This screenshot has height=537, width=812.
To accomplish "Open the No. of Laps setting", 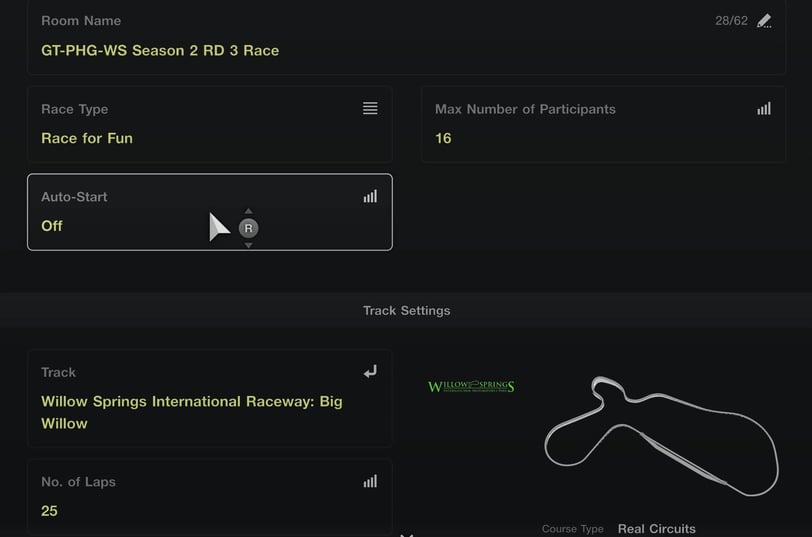I will coord(210,497).
